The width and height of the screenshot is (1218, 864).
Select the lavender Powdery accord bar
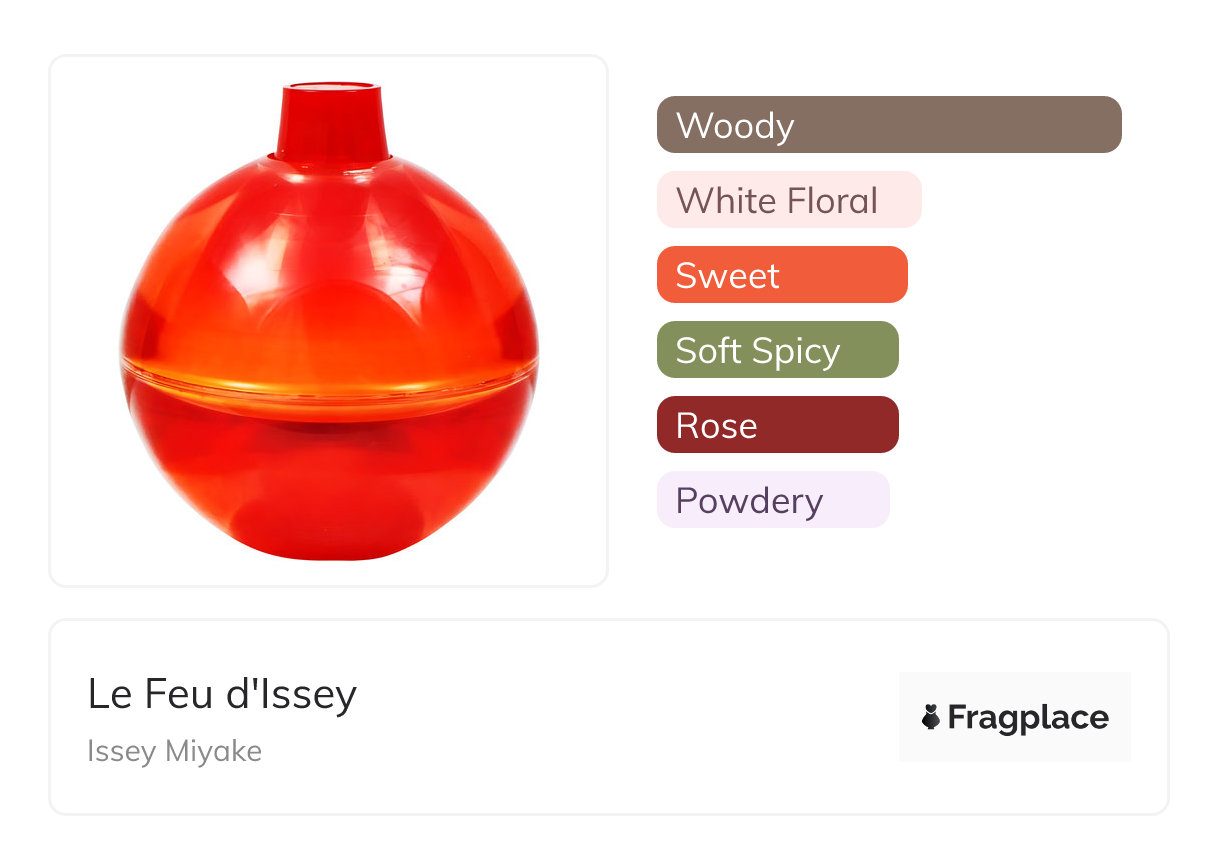click(x=772, y=500)
